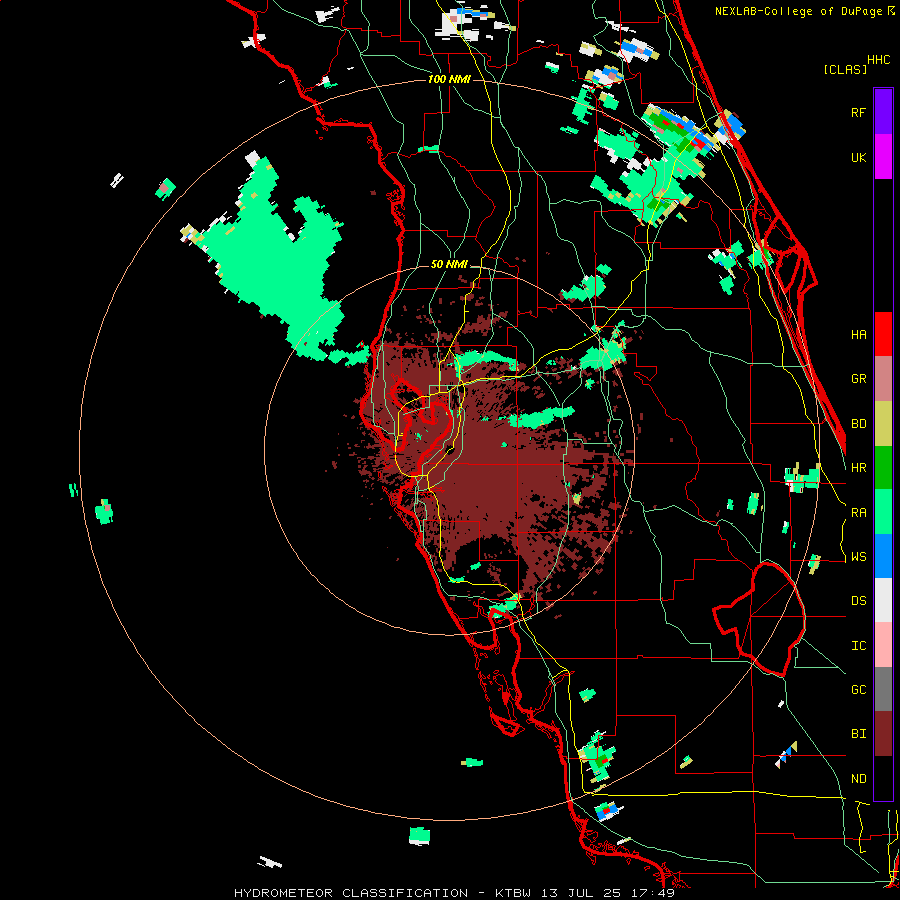Click the RF purple legend color swatch
The height and width of the screenshot is (900, 900).
(883, 112)
